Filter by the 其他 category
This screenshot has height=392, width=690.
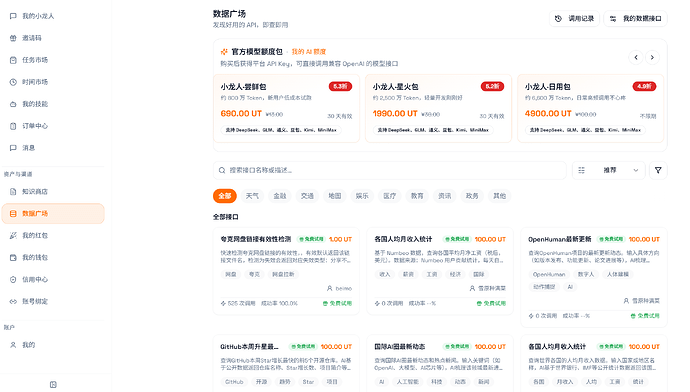(499, 196)
